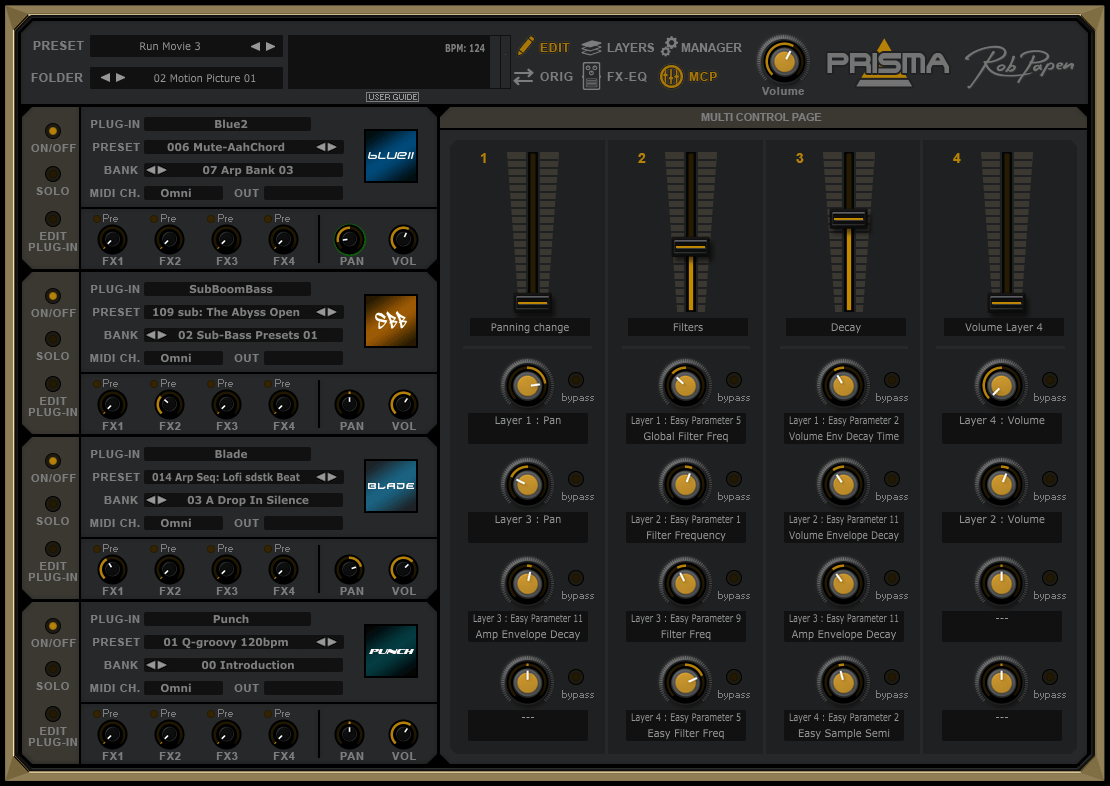Click the Punch plug-in logo thumbnail
This screenshot has width=1110, height=786.
(x=390, y=651)
